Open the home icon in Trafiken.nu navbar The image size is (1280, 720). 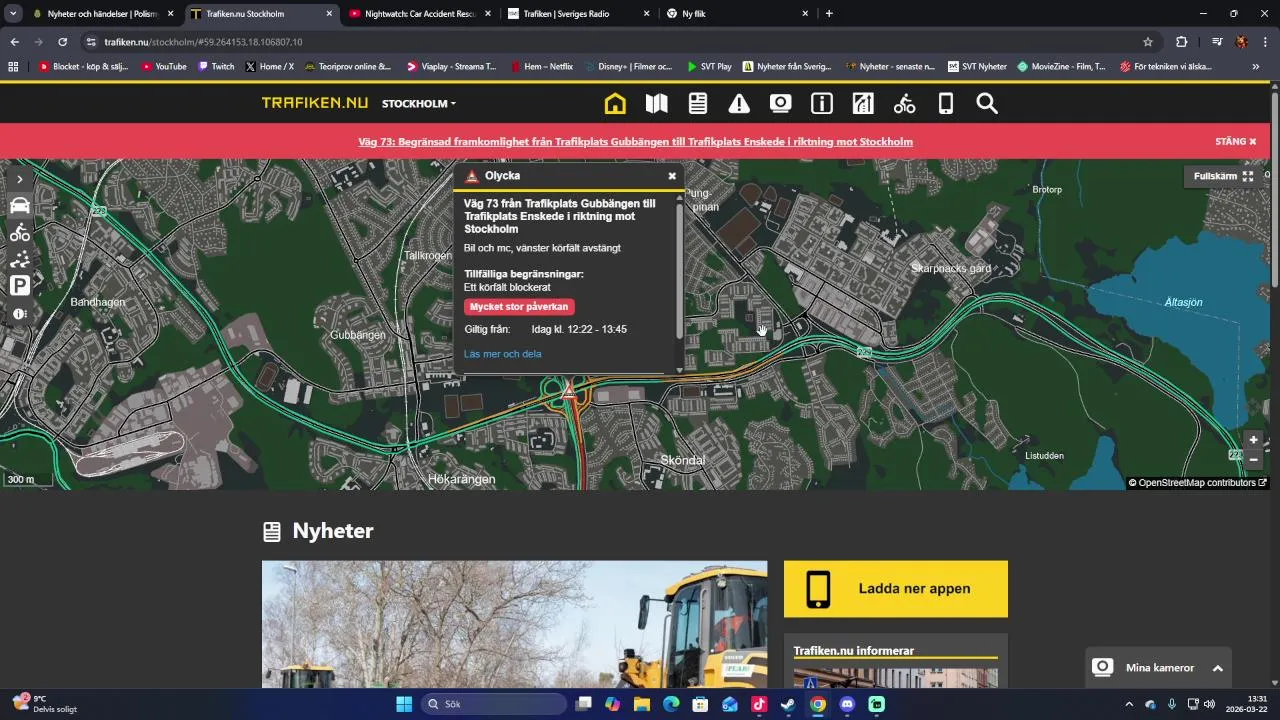click(615, 104)
